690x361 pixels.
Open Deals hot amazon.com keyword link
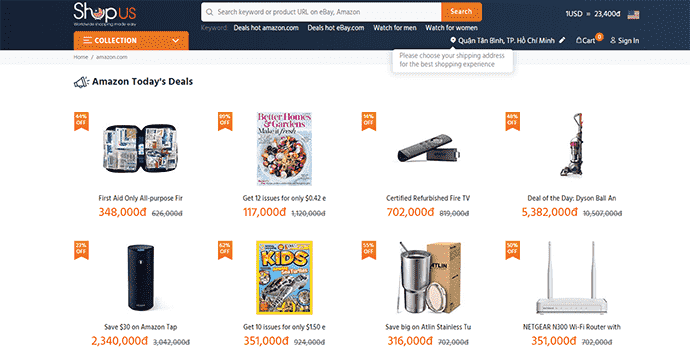266,28
